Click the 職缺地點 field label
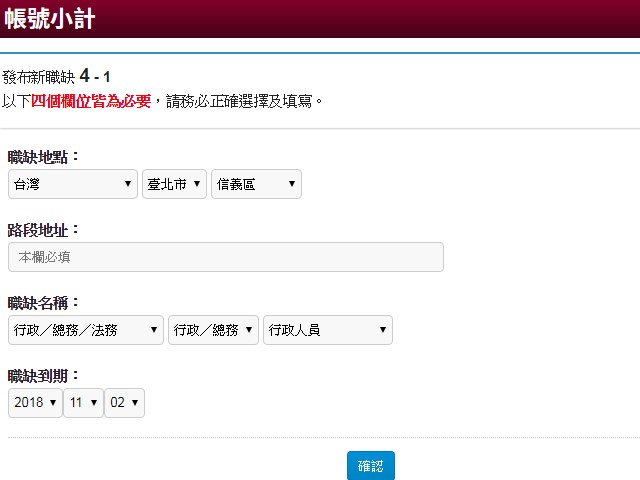This screenshot has height=480, width=640. (43, 157)
